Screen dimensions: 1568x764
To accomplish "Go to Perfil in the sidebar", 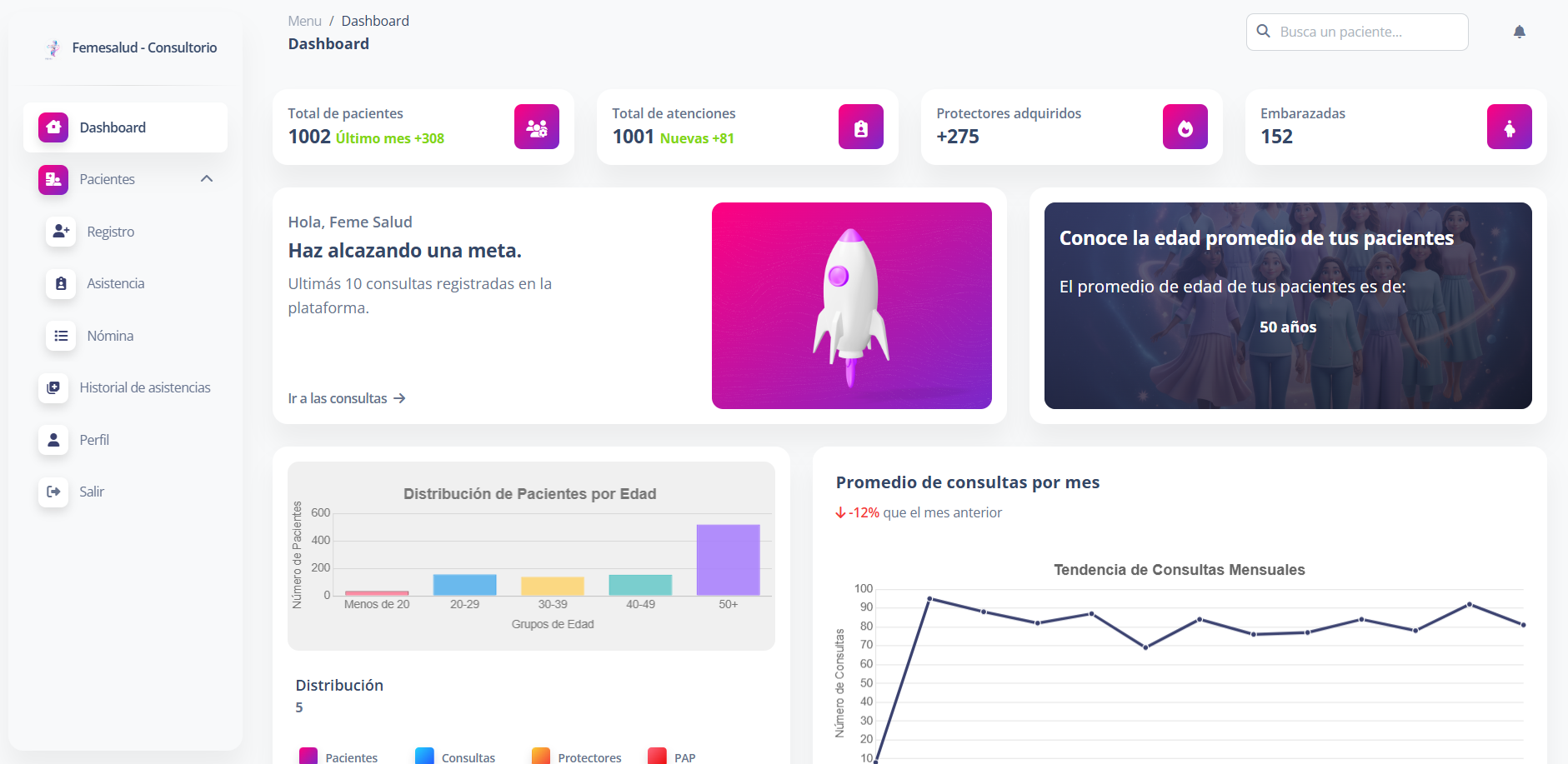I will pyautogui.click(x=94, y=440).
